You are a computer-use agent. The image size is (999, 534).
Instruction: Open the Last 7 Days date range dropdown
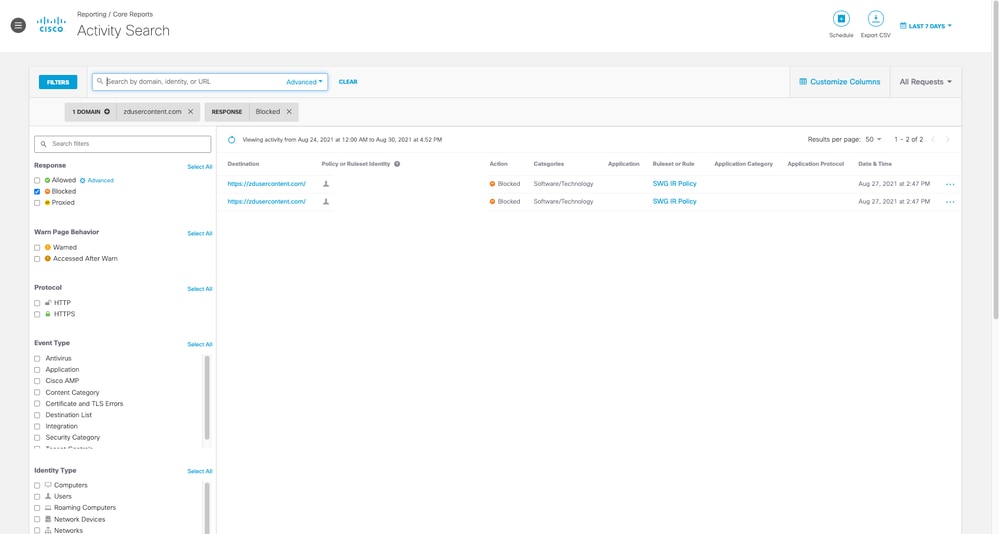point(926,26)
